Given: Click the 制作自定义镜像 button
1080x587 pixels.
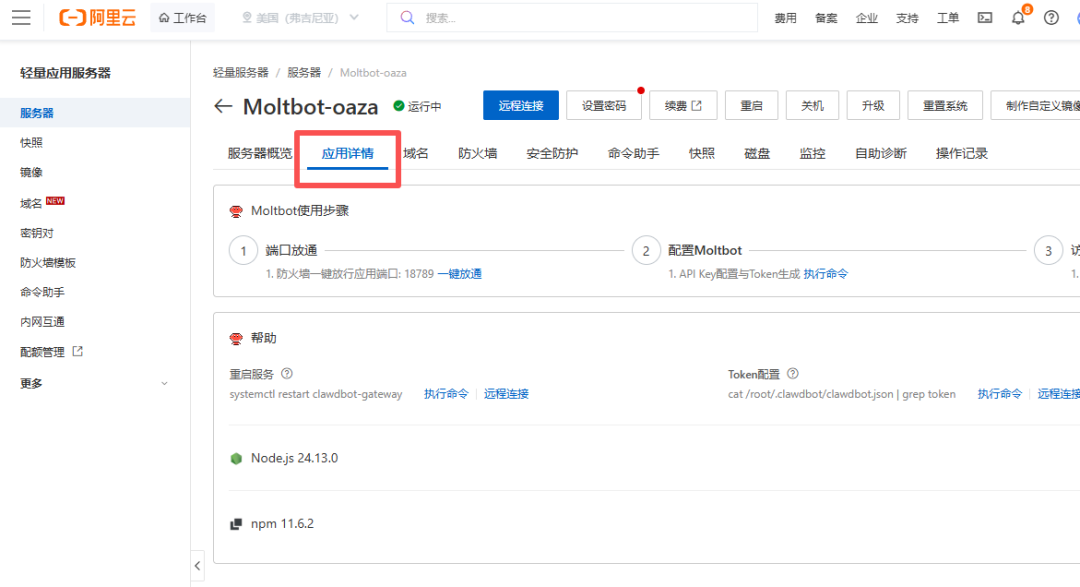Looking at the screenshot, I should (1036, 105).
